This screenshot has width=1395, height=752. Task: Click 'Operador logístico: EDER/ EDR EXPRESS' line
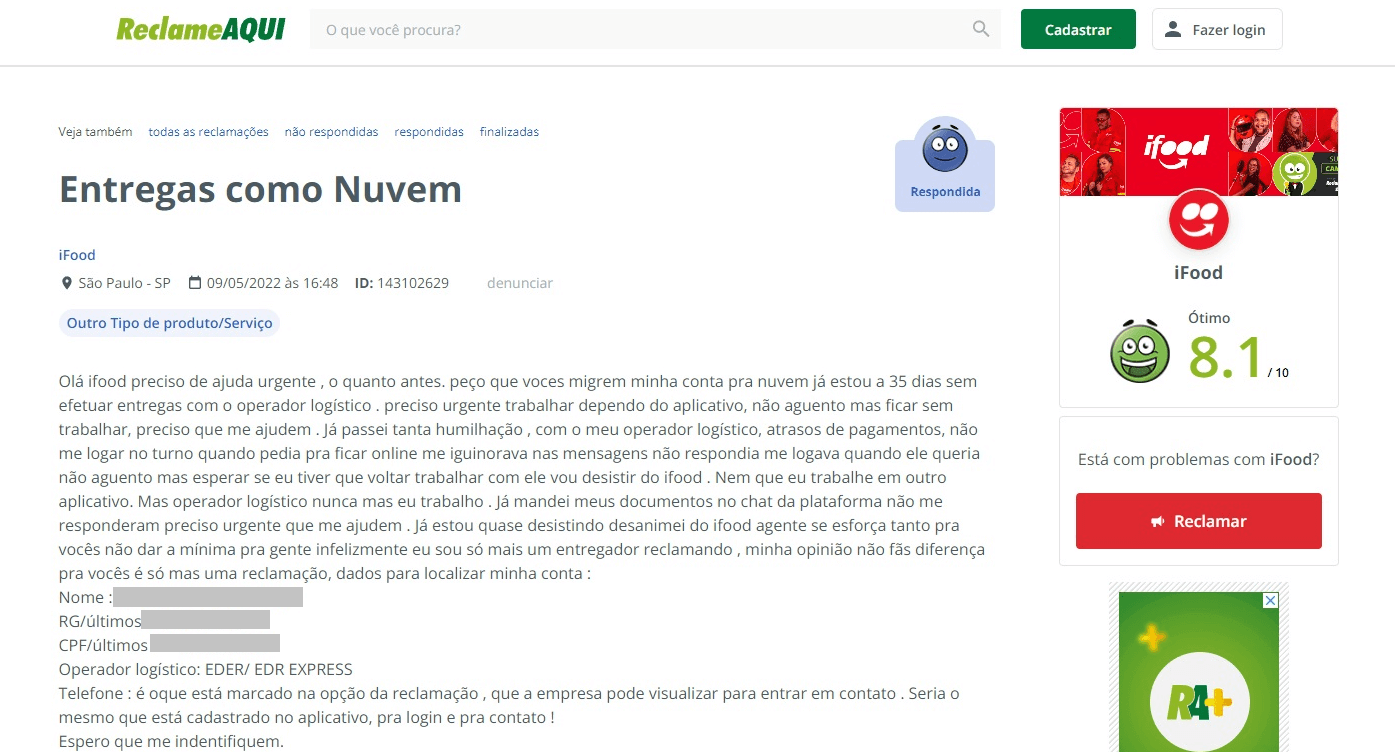pos(206,669)
